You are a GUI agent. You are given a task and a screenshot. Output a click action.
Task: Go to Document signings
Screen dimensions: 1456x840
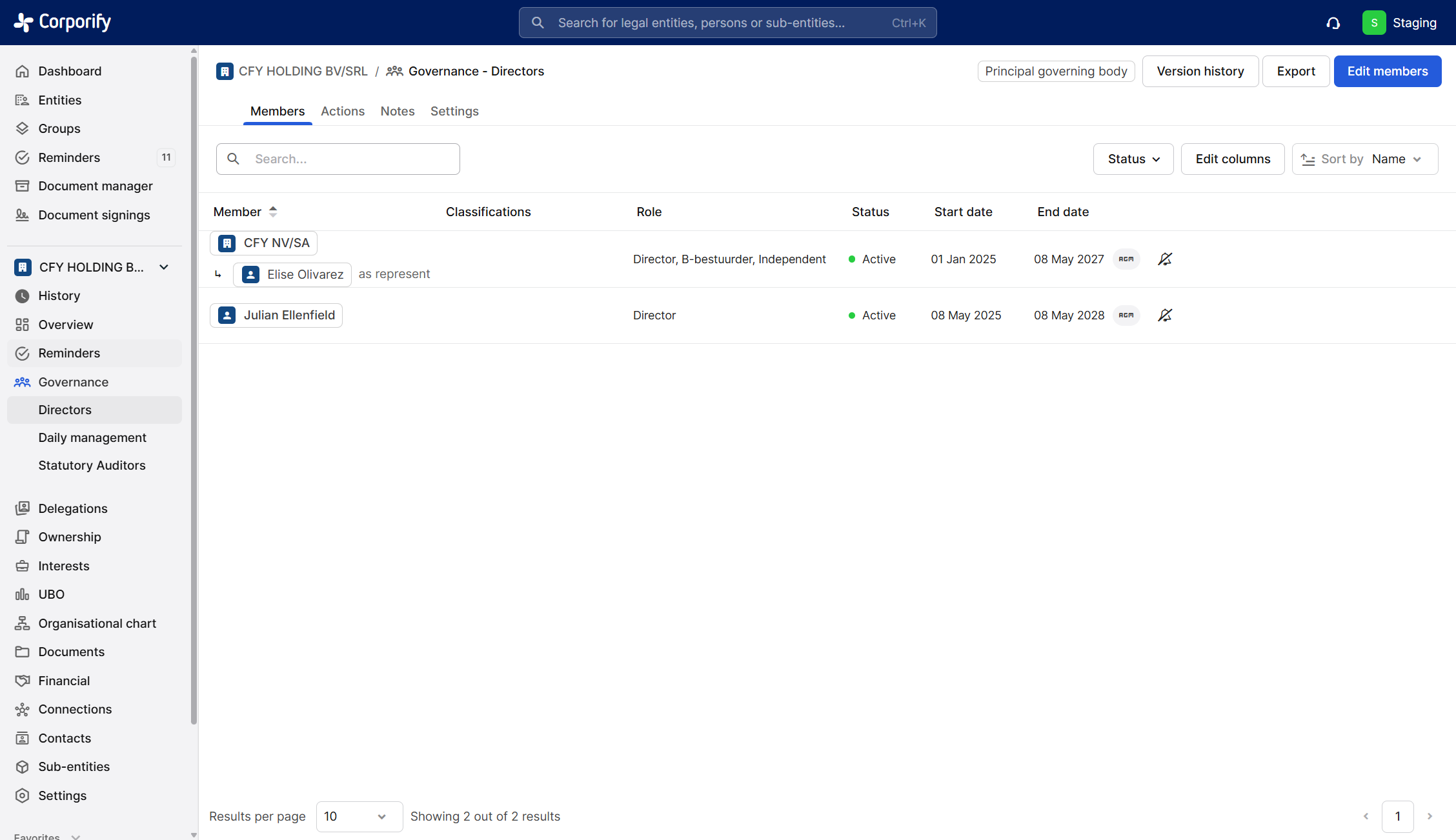pyautogui.click(x=94, y=215)
